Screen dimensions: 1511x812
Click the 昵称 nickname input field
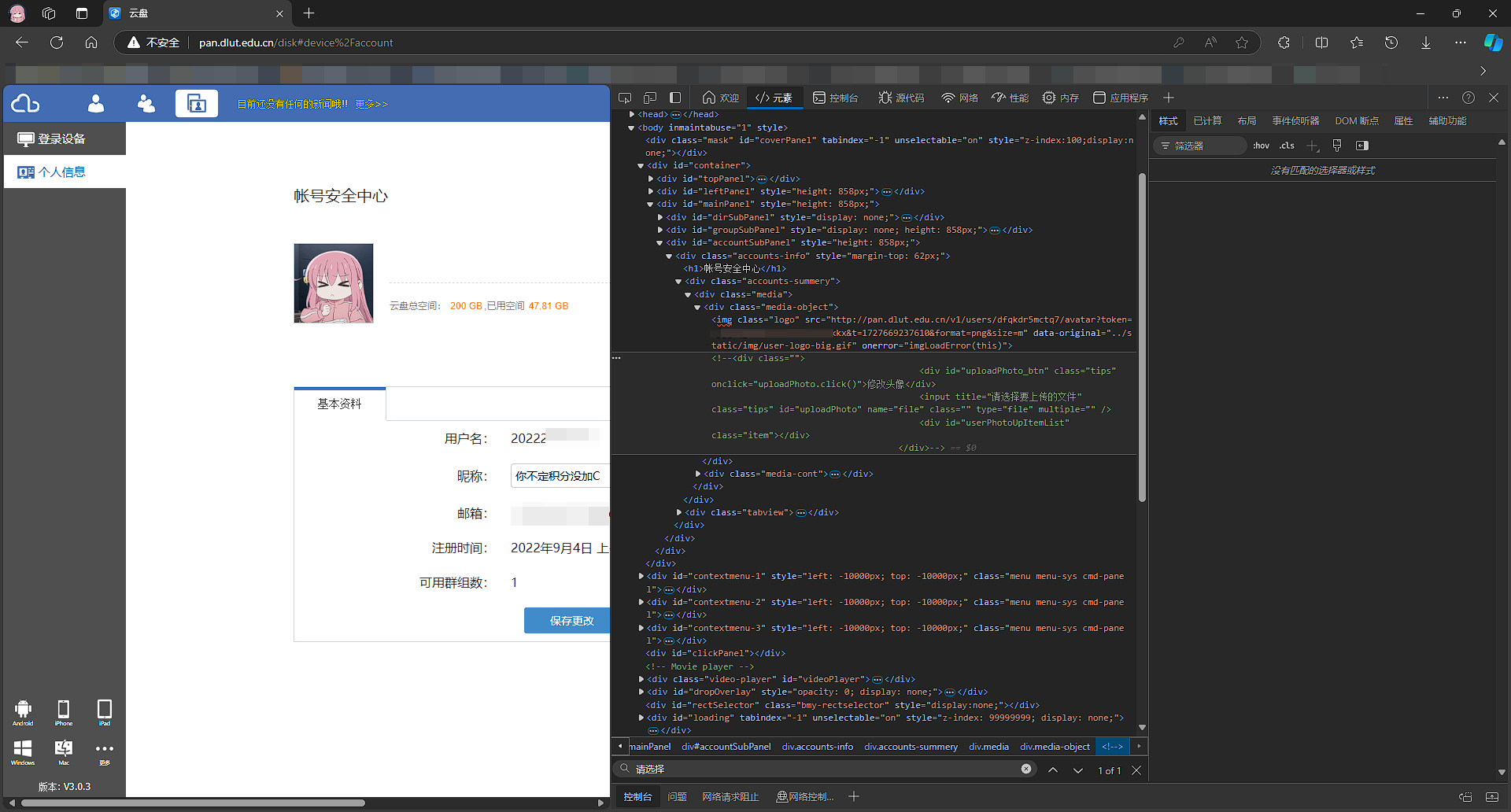pos(560,476)
